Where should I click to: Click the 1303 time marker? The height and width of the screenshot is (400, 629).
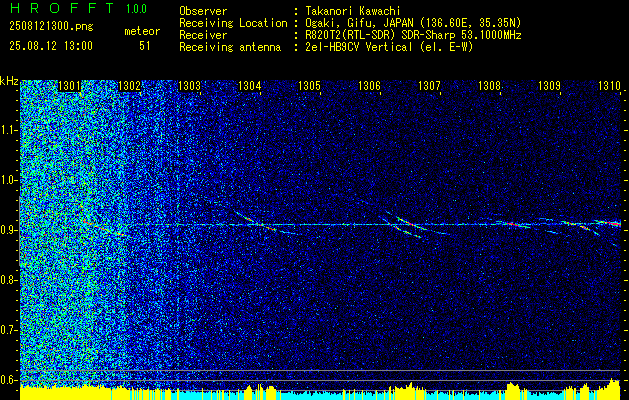coord(189,85)
